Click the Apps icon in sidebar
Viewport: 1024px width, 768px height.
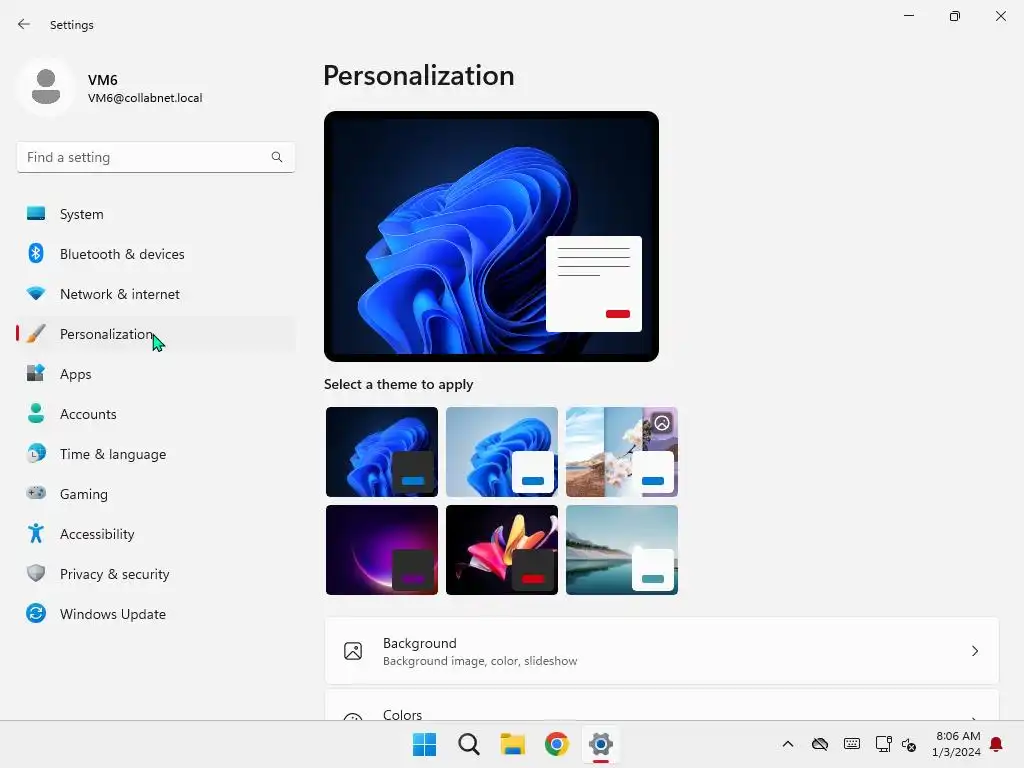tap(36, 374)
